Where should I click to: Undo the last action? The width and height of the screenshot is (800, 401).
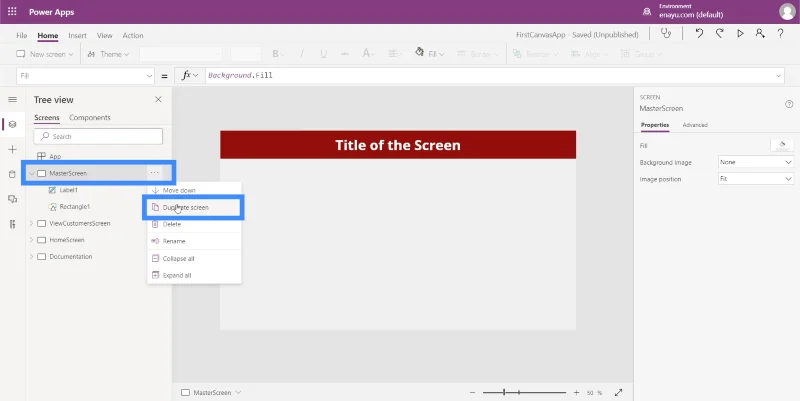click(x=699, y=34)
